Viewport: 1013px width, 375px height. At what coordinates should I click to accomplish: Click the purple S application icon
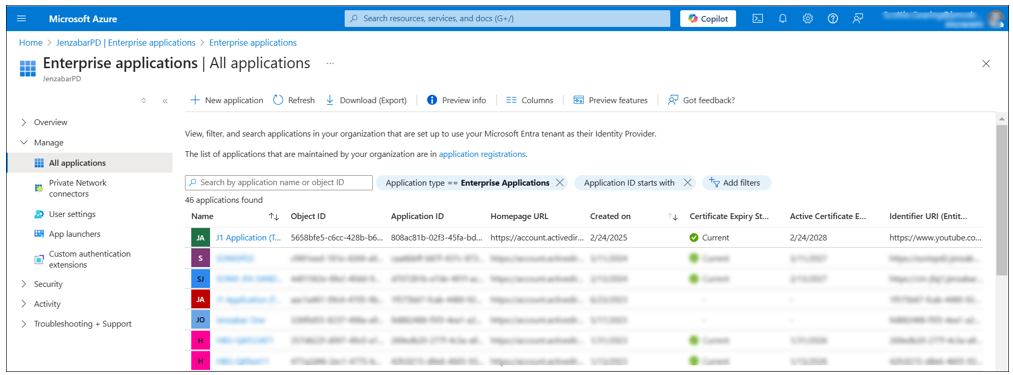point(201,258)
